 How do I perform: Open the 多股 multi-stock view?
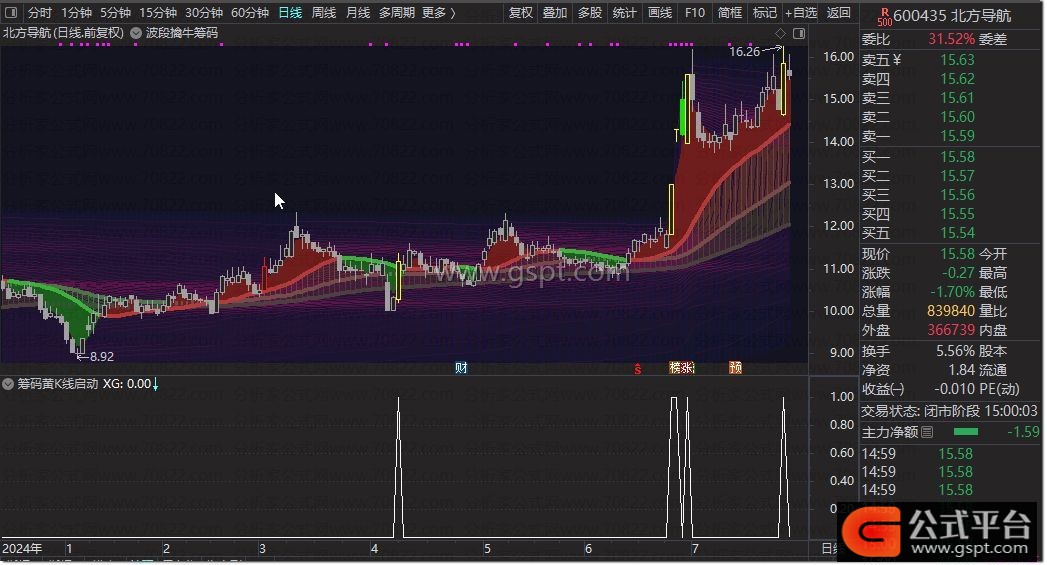tap(590, 13)
